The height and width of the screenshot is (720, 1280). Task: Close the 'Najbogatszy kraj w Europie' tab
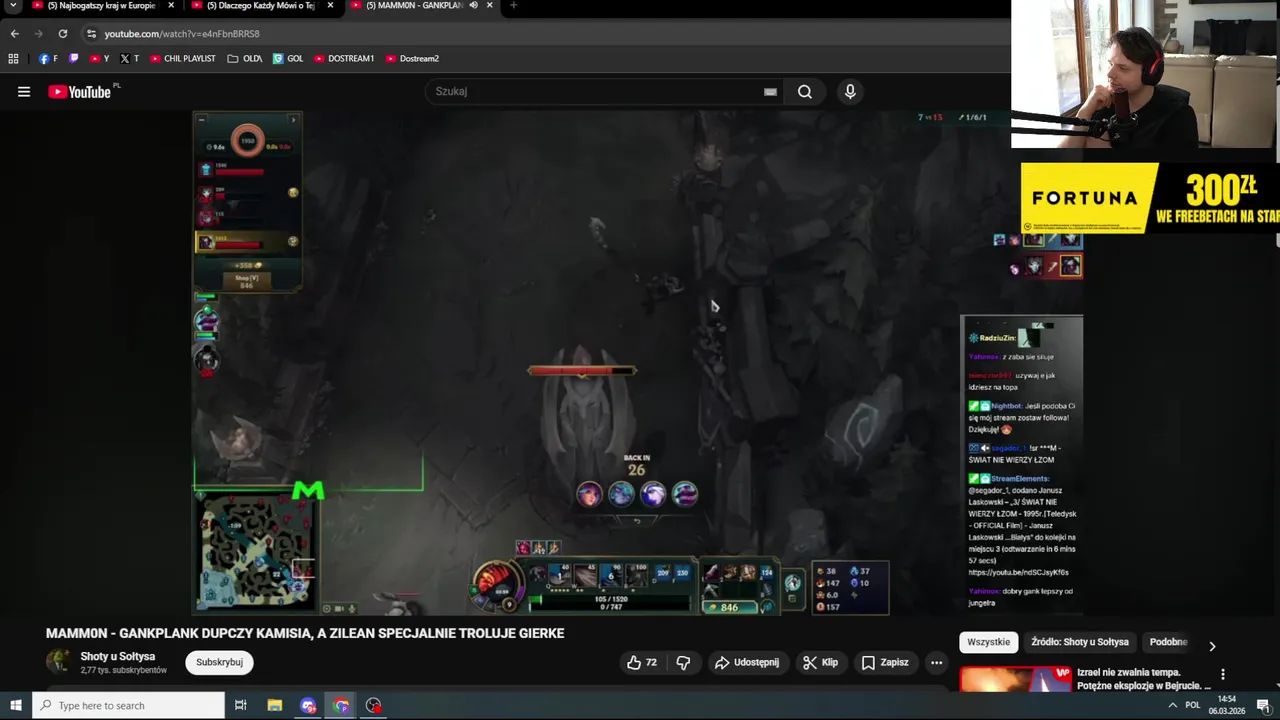pos(171,5)
